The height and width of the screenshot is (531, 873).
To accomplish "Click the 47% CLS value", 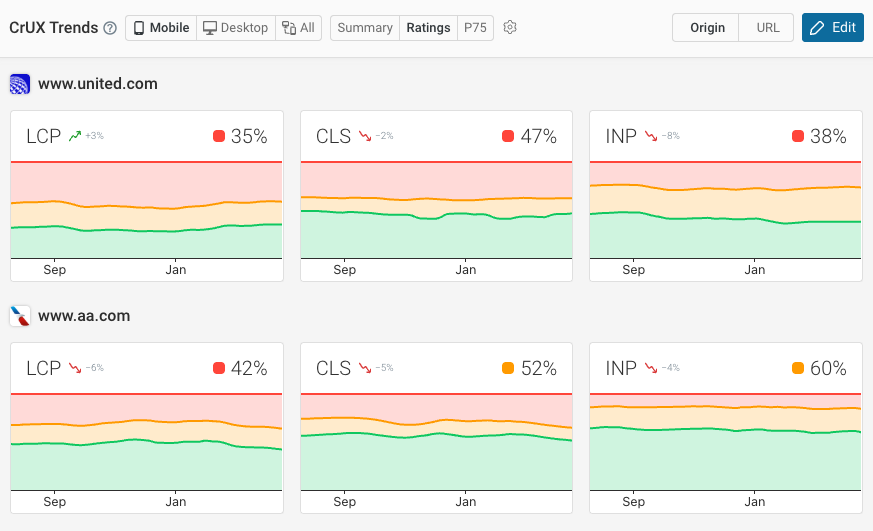I will (x=538, y=136).
